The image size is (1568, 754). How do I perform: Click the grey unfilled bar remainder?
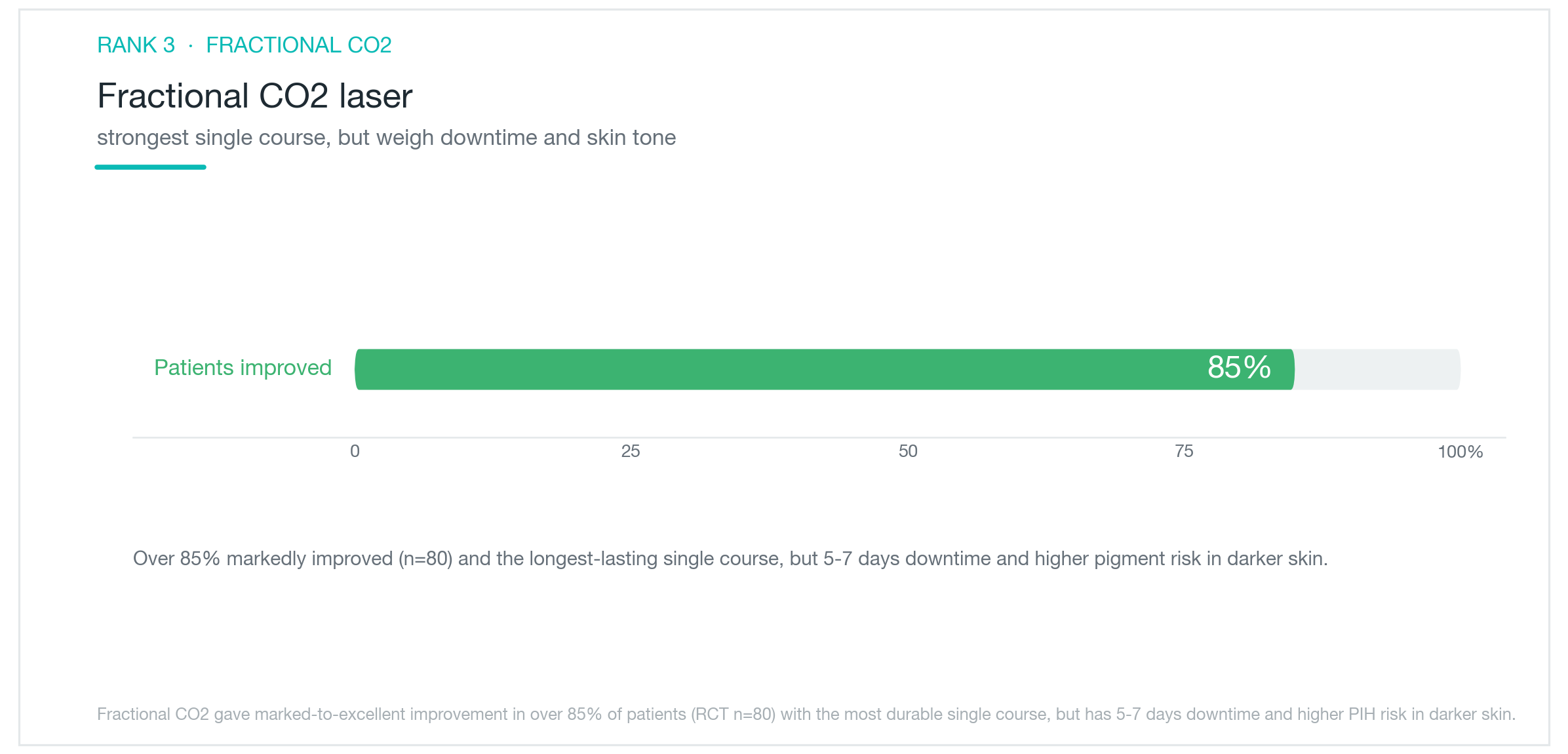(1377, 369)
